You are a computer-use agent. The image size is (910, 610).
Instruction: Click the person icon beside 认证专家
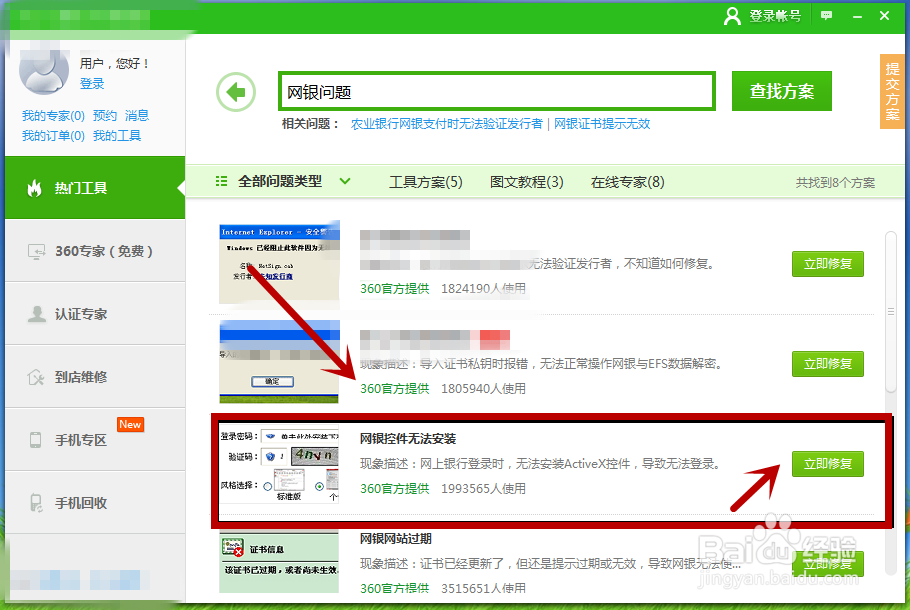coord(37,314)
